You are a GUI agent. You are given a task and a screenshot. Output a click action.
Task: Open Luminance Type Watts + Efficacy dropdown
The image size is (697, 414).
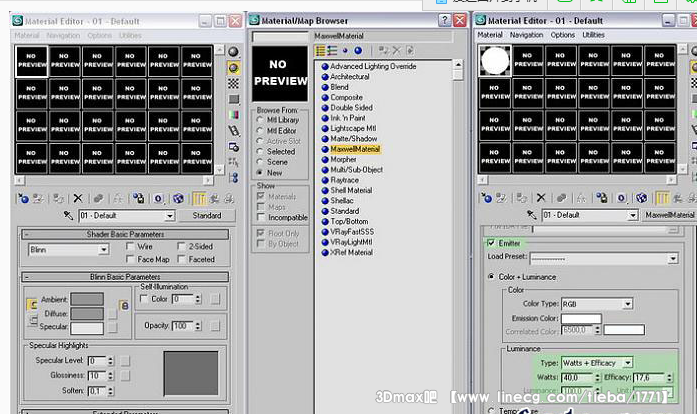[628, 363]
